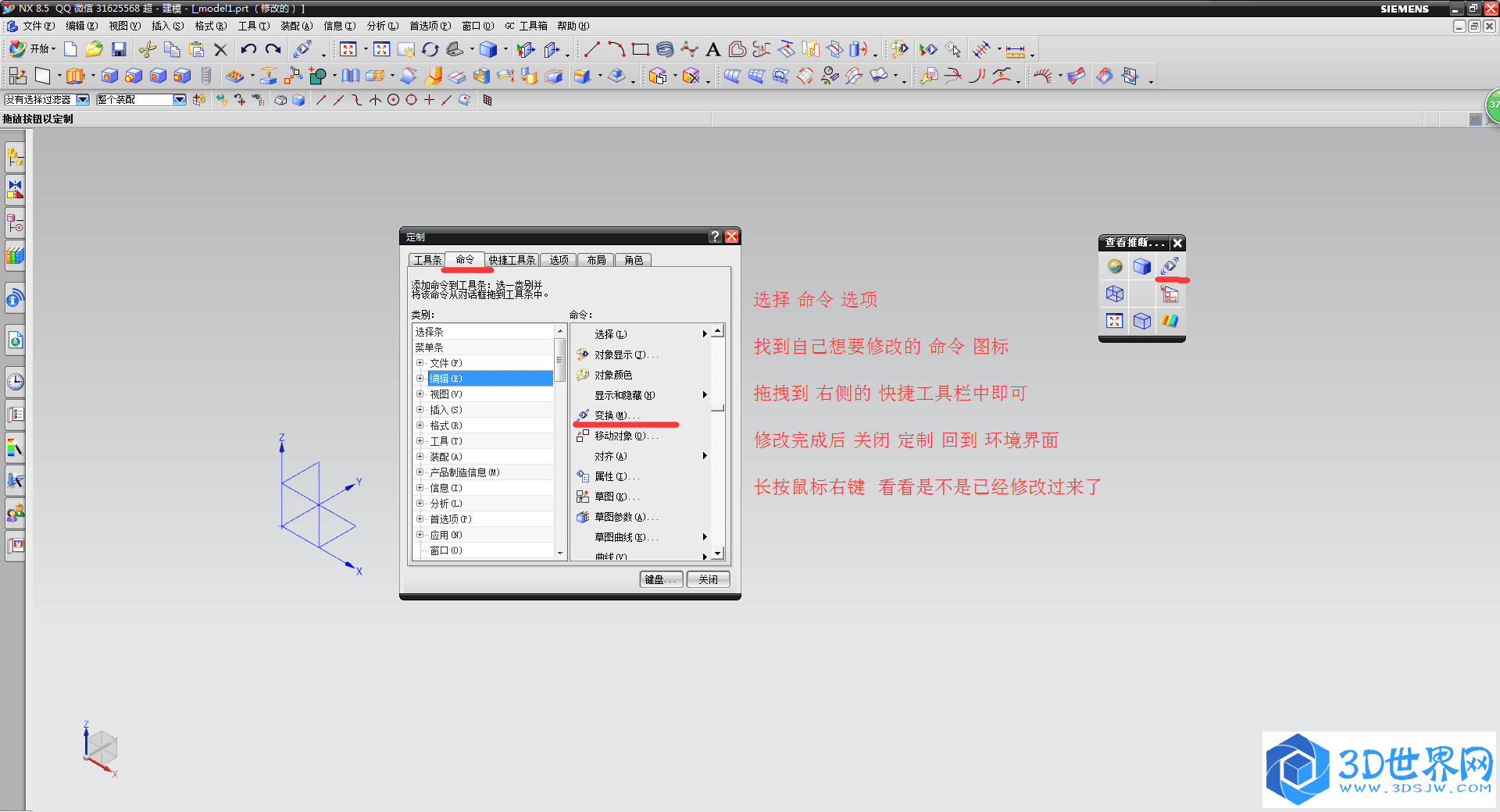The image size is (1500, 812).
Task: Toggle Arc Center snap
Action: [x=393, y=100]
